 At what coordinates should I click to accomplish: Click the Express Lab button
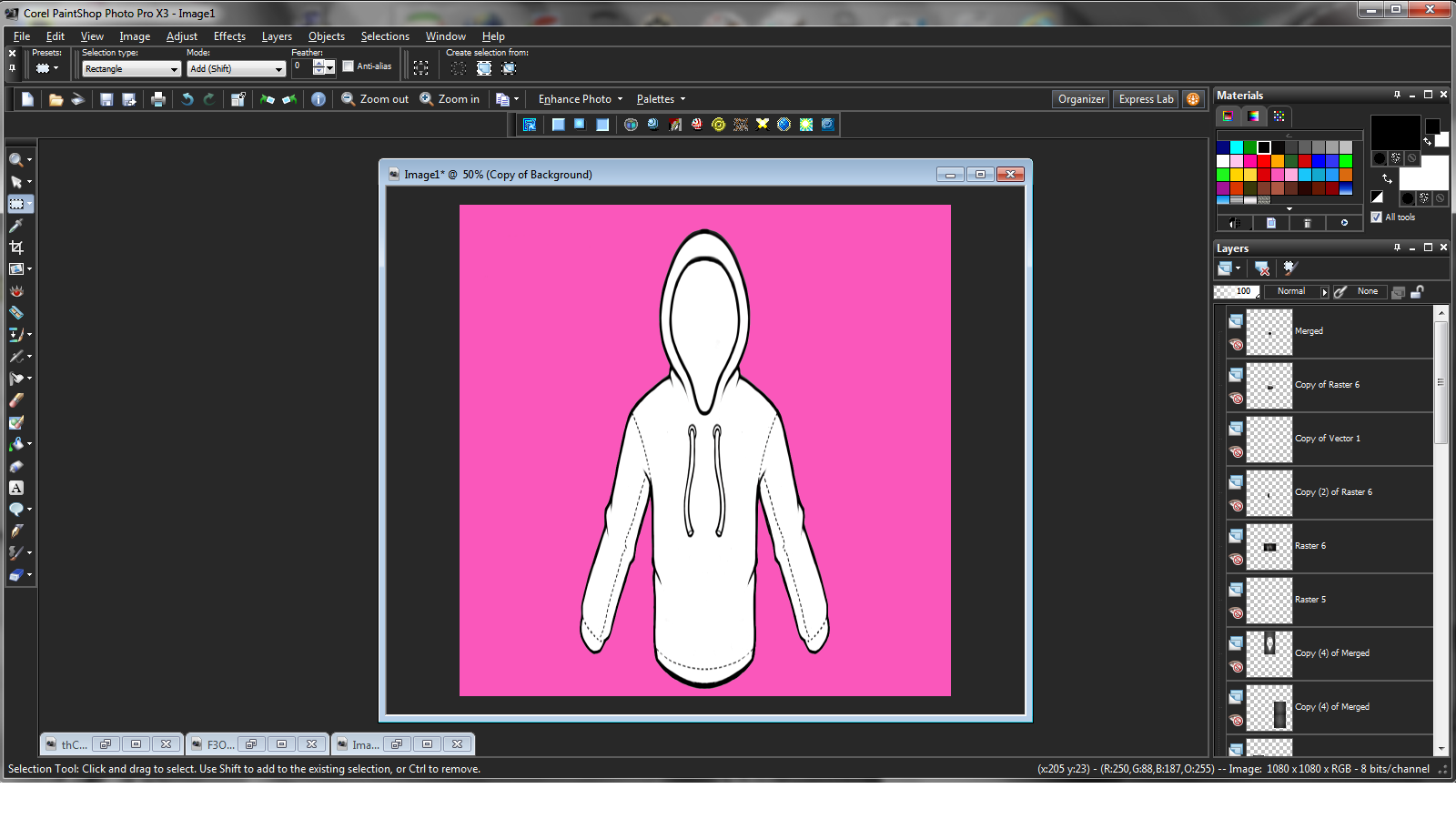(1146, 99)
